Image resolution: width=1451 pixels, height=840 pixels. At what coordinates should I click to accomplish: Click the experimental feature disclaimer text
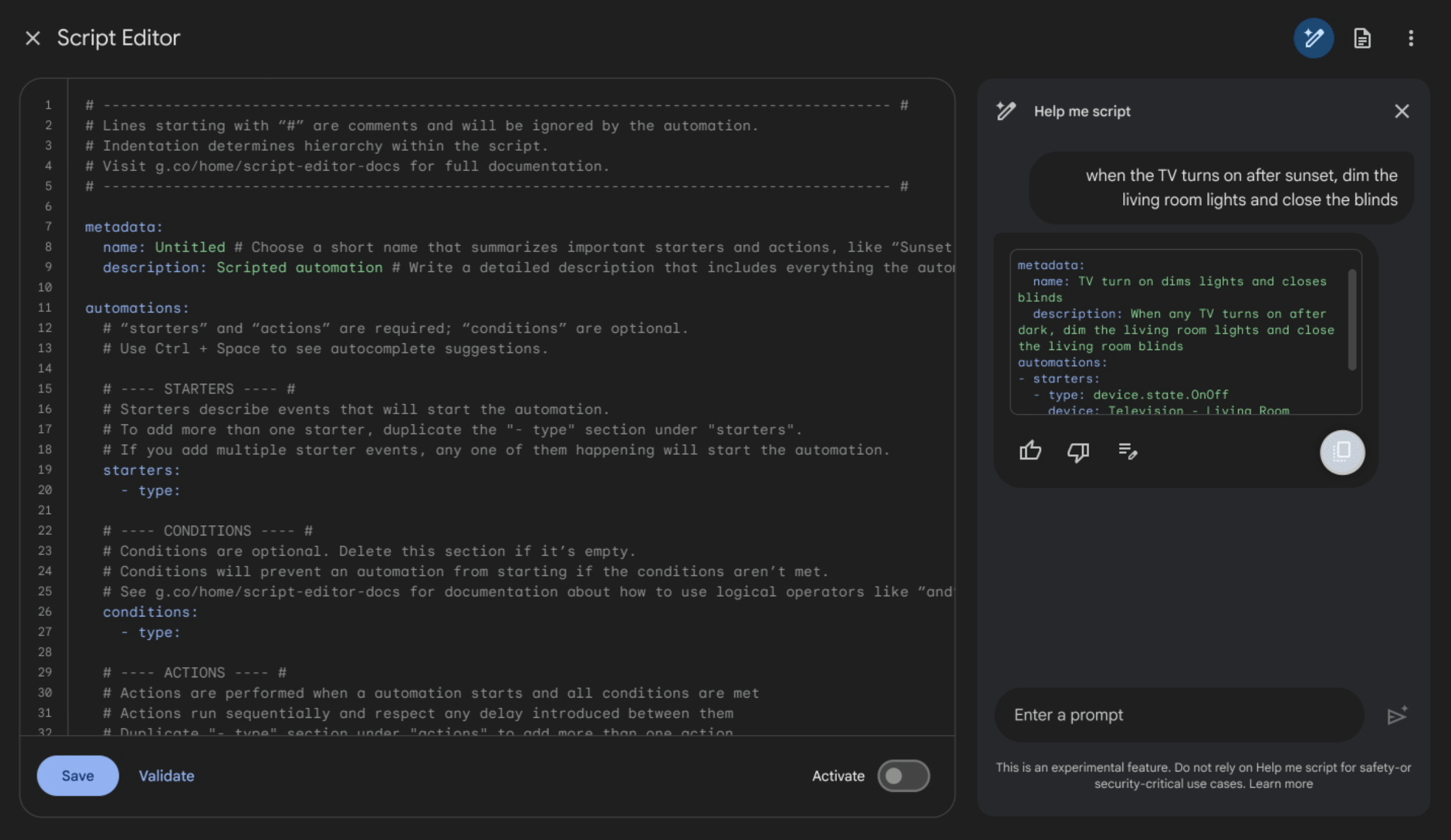(1203, 776)
